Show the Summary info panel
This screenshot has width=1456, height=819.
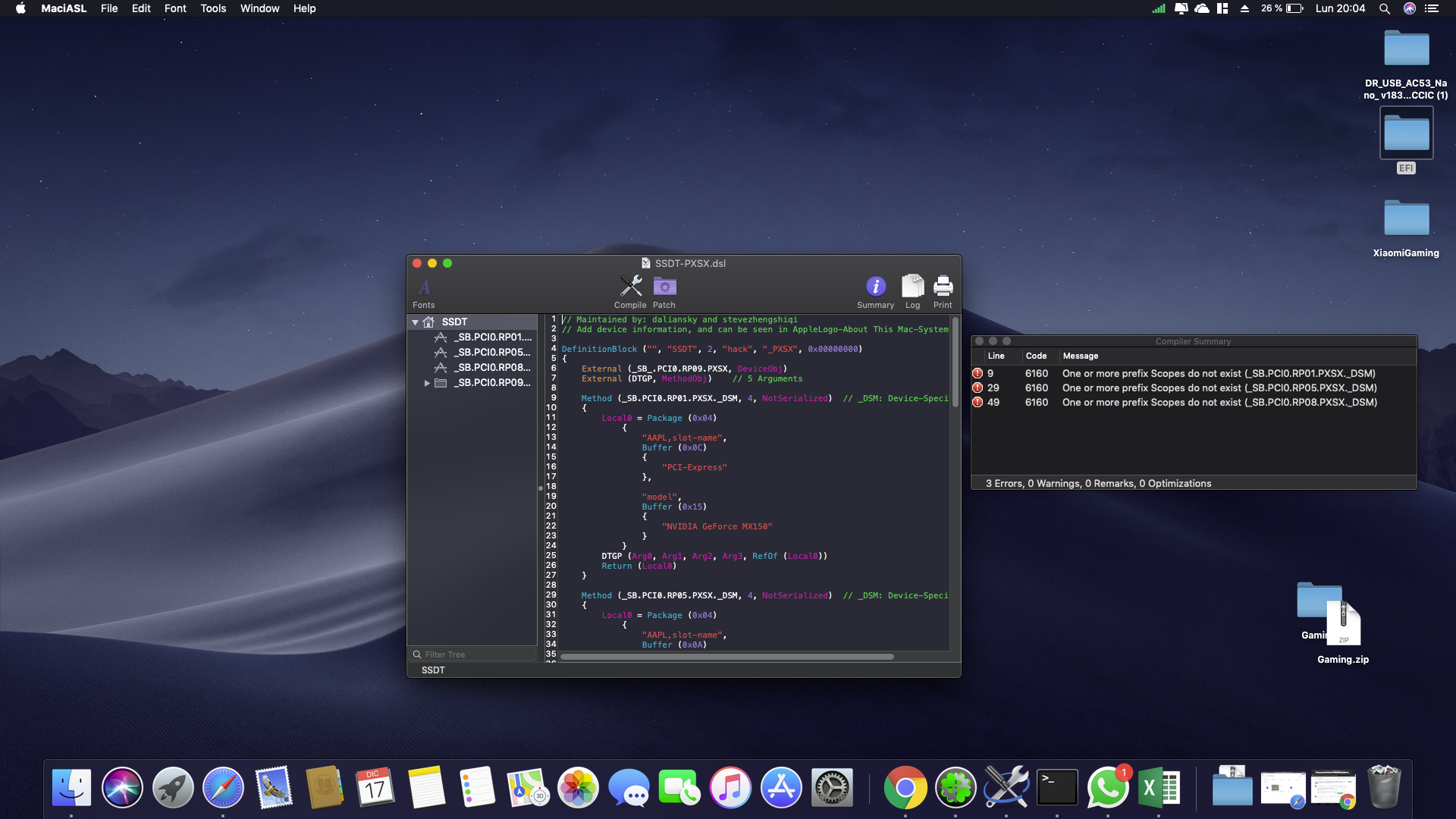coord(875,287)
